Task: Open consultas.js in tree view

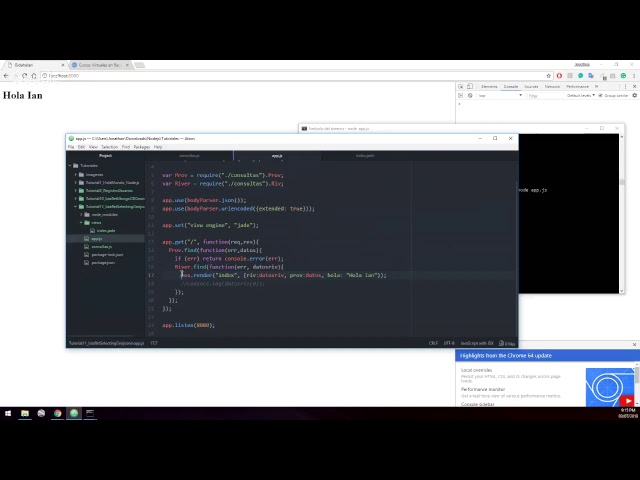Action: [102, 247]
